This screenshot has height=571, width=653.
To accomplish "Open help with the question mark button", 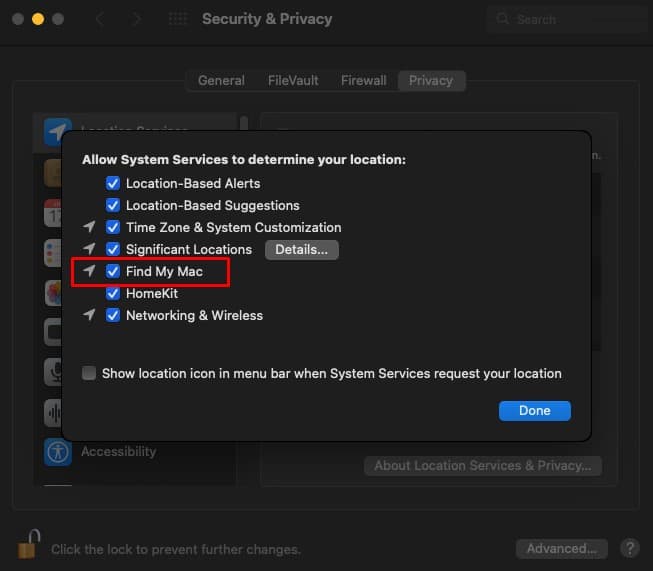I will (630, 549).
